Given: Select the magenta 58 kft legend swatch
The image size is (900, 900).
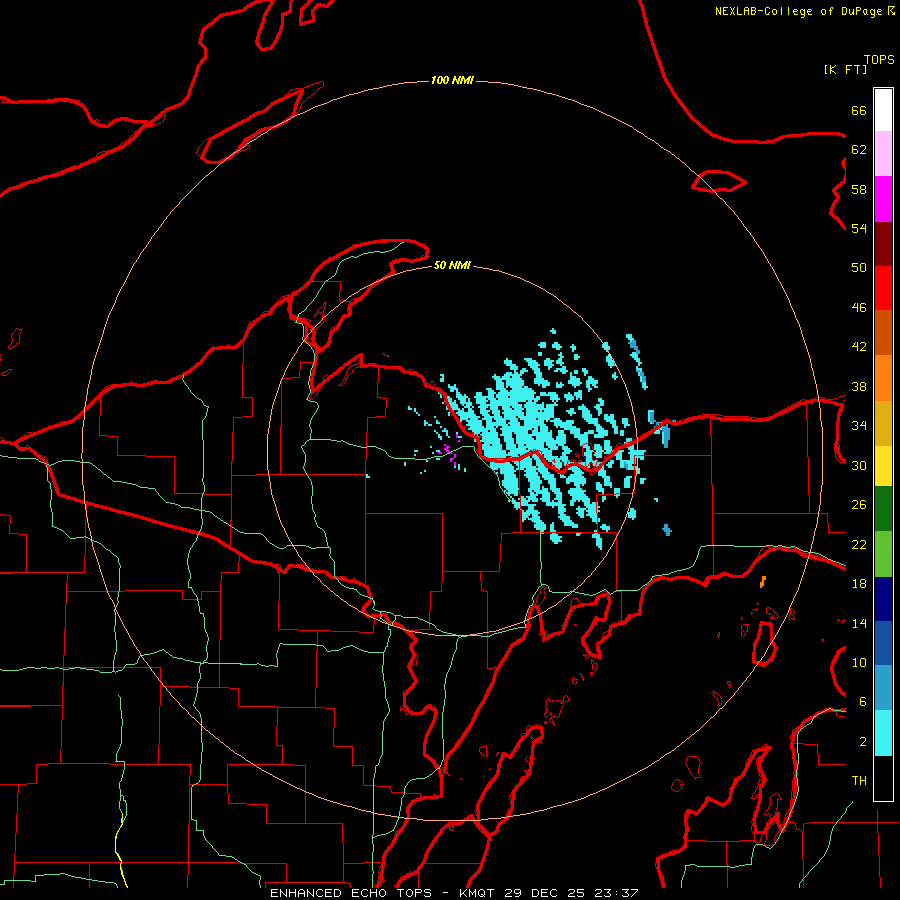Looking at the screenshot, I should (x=883, y=199).
